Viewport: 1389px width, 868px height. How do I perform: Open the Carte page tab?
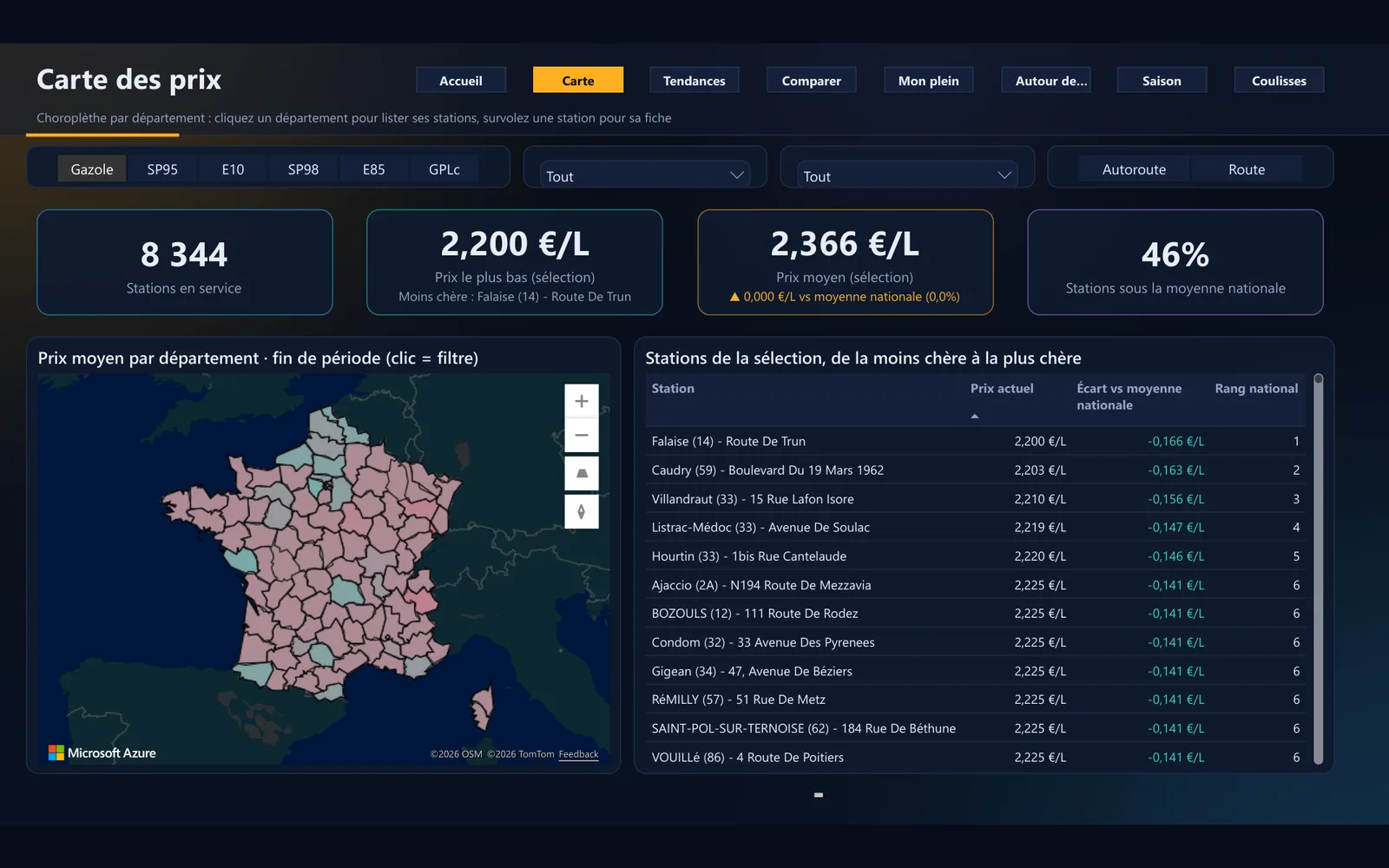pyautogui.click(x=578, y=80)
